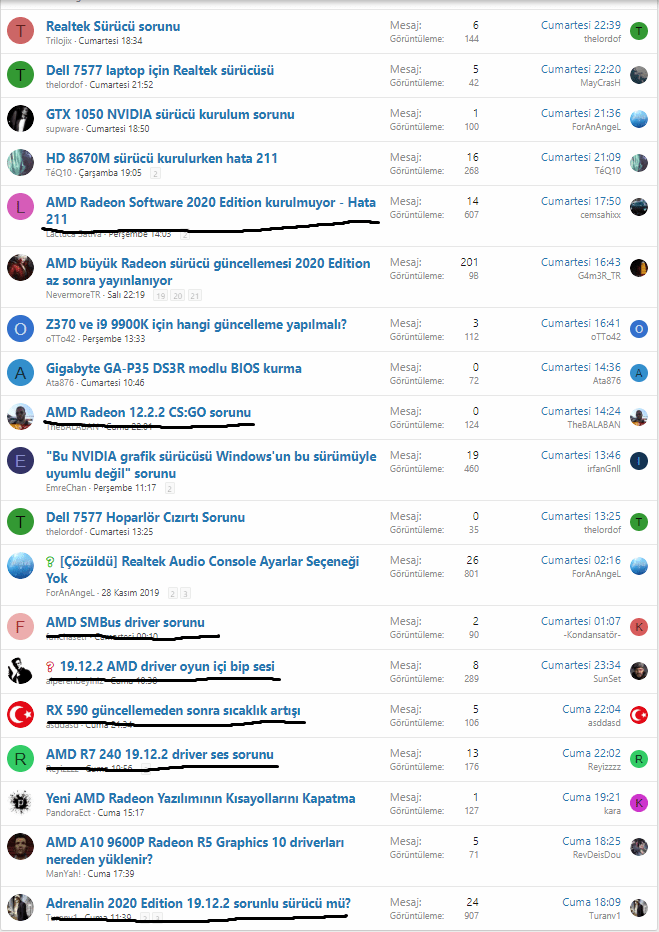Click the starter avatar beside Adrenalin 2020 Edition title
Screen dimensions: 659x932
pyautogui.click(x=20, y=908)
